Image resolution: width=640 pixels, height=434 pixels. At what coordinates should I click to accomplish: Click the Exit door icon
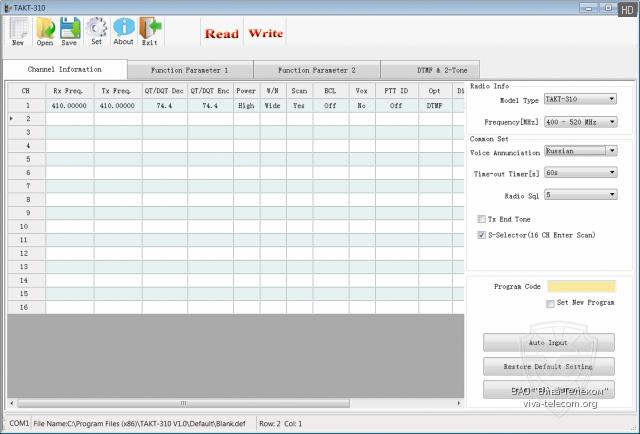(149, 31)
